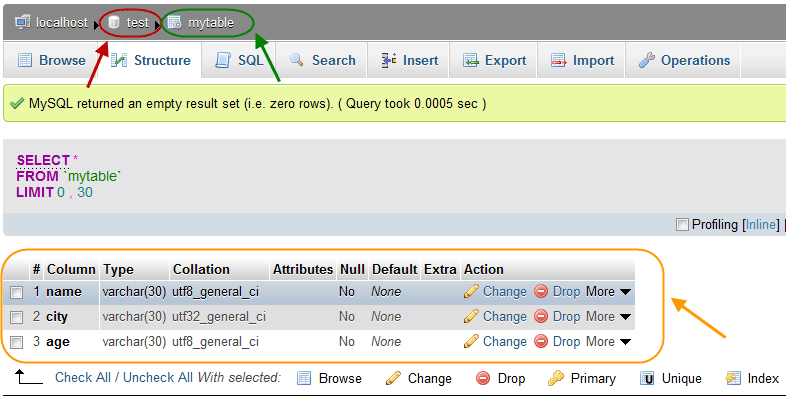
Task: Click the Operations wrench icon
Action: coord(647,60)
